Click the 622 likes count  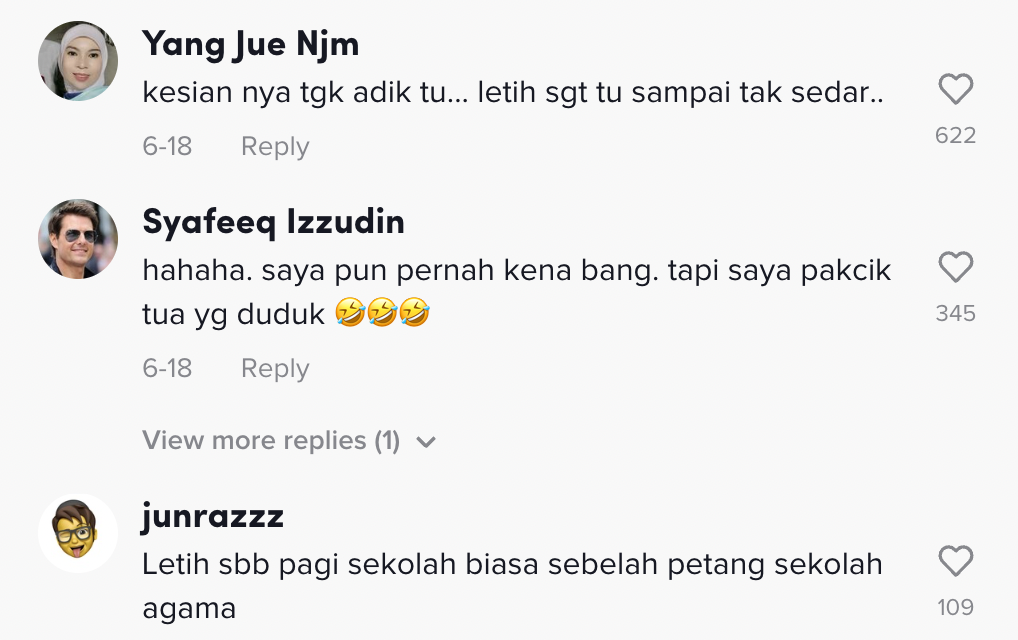[955, 135]
